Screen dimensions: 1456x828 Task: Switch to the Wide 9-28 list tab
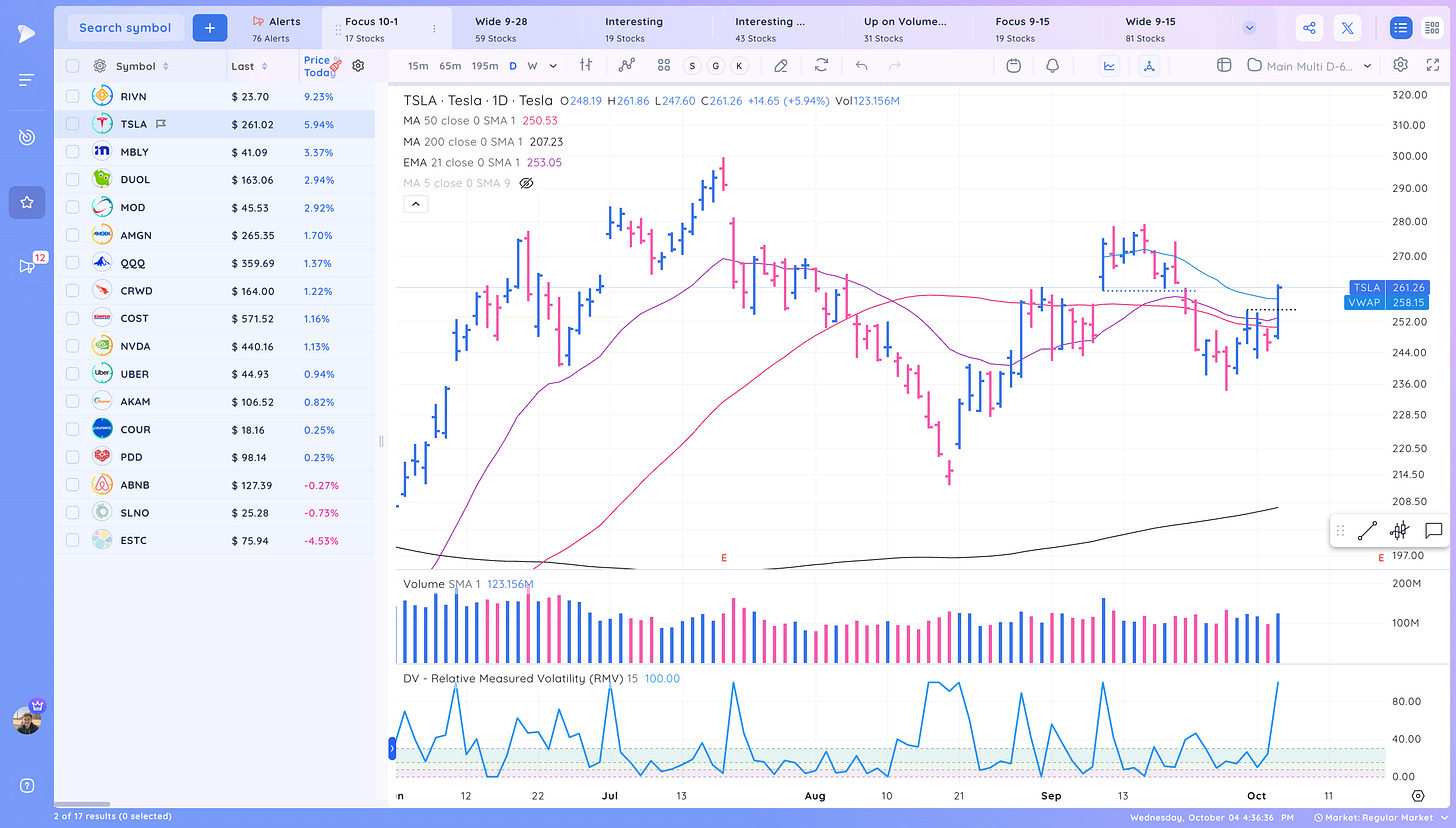tap(515, 29)
